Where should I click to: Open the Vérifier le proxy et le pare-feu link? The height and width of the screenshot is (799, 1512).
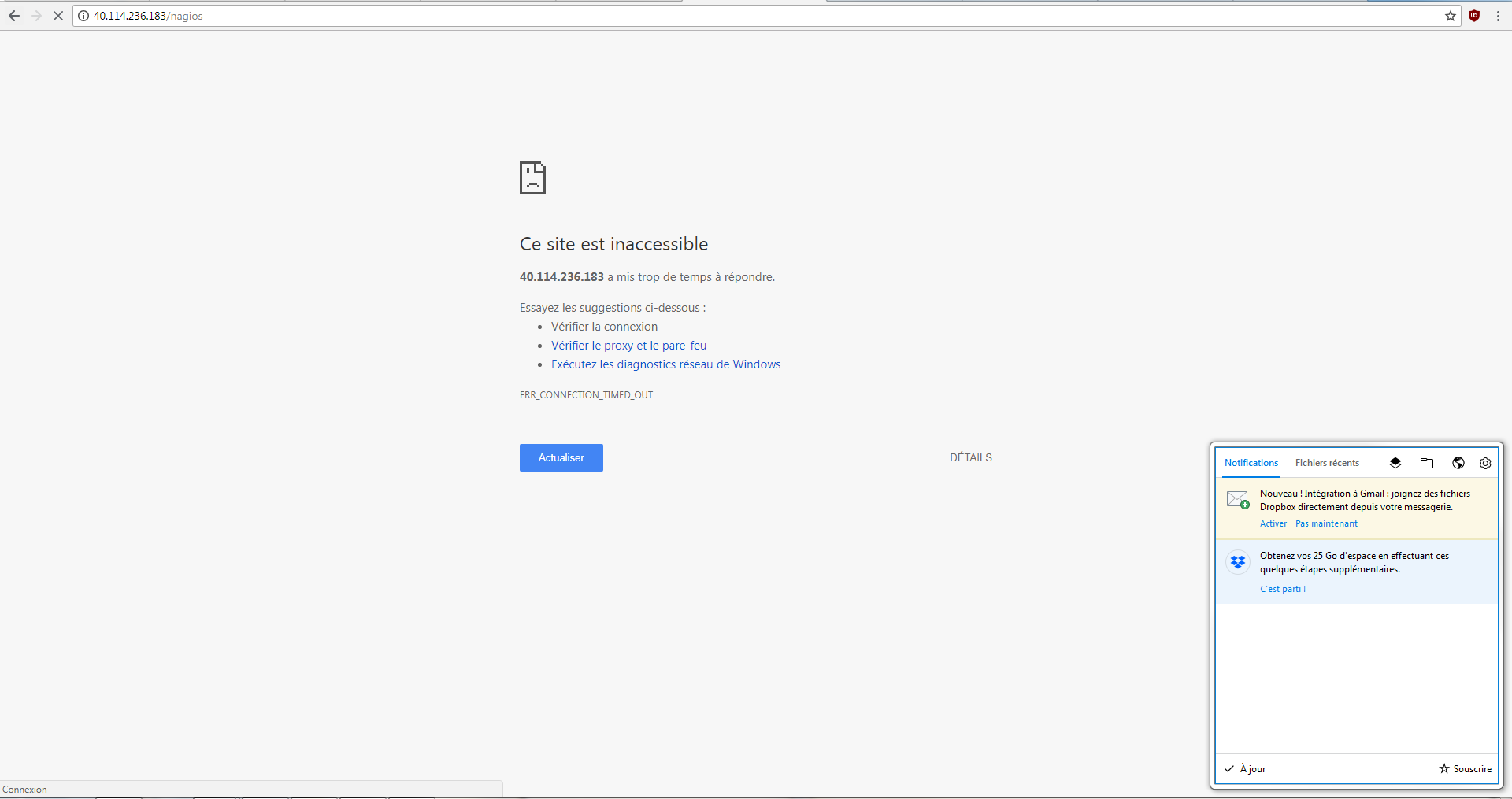tap(628, 346)
